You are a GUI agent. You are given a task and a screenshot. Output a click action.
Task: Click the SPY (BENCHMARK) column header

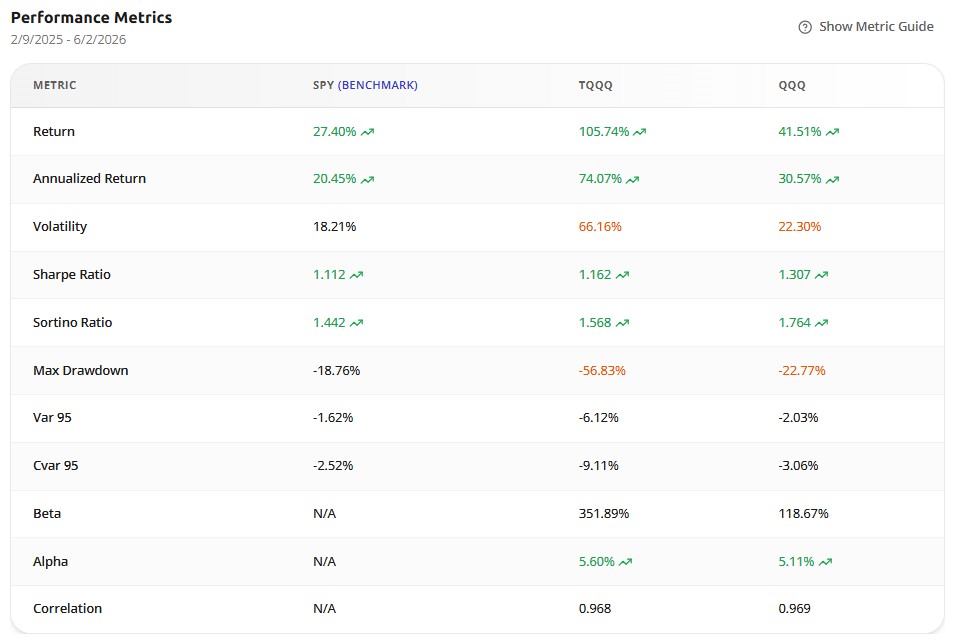pyautogui.click(x=365, y=85)
